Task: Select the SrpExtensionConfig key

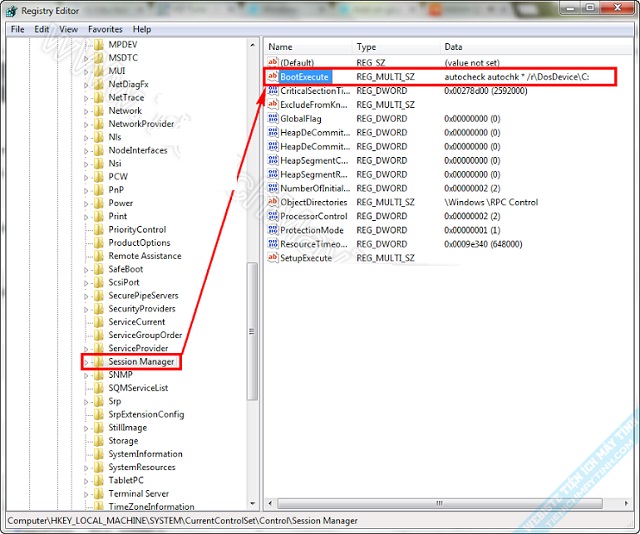Action: (146, 414)
